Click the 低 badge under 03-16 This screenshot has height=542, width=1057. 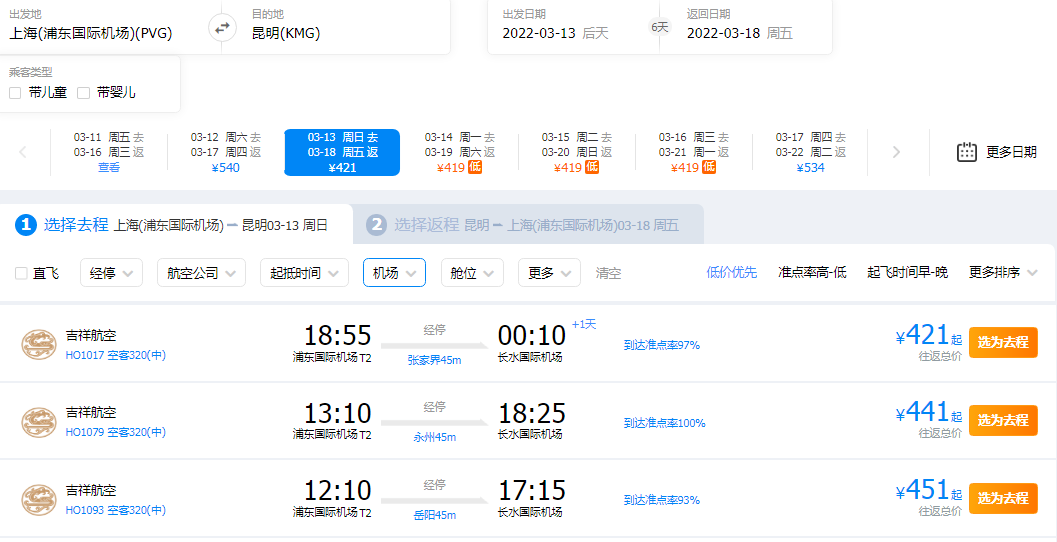coord(708,167)
